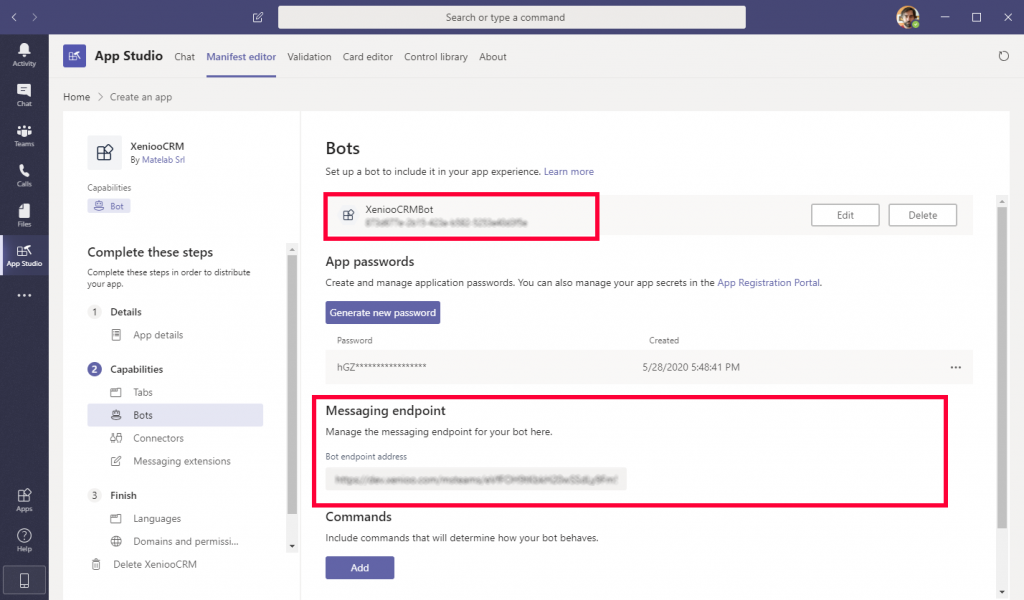Click the main content scrollbar thumb
The image size is (1024, 600).
(x=1002, y=367)
